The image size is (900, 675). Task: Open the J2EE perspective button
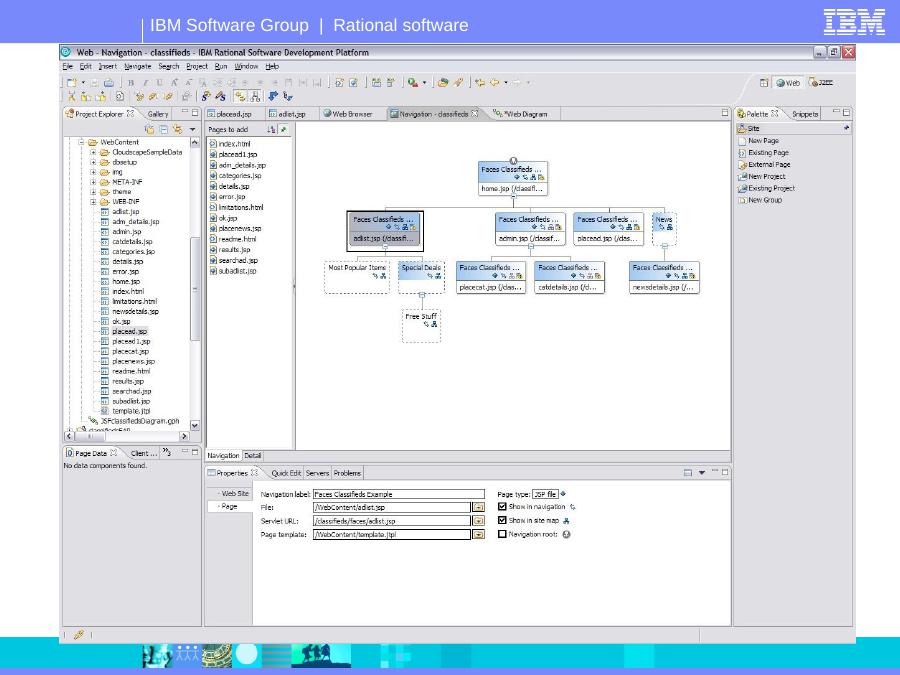pos(821,83)
